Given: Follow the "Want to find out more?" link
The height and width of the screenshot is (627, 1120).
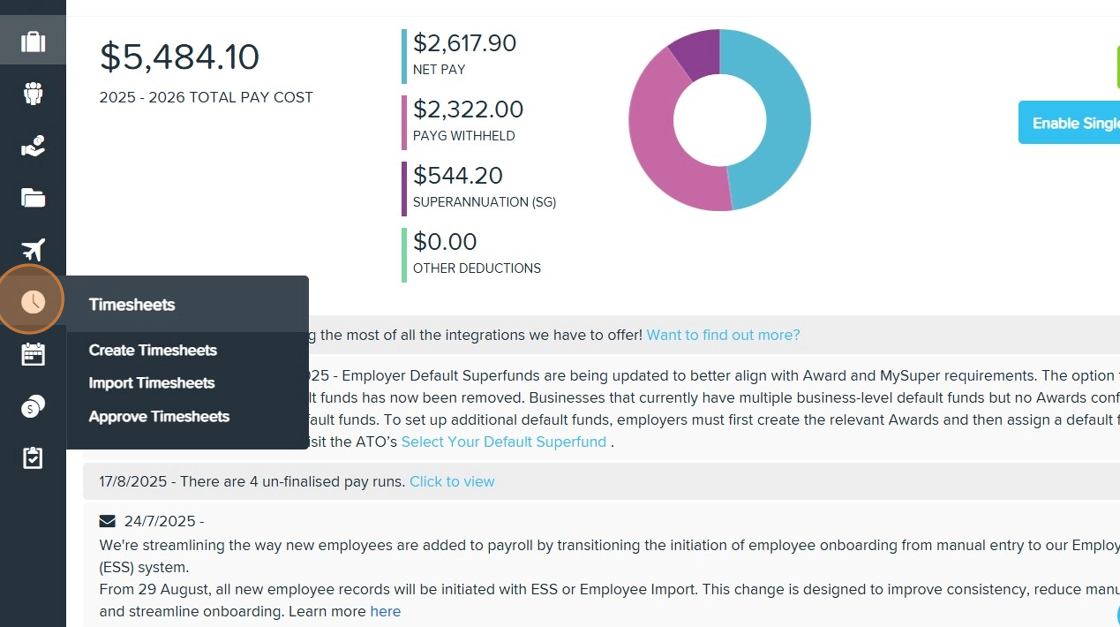Looking at the screenshot, I should tap(723, 335).
